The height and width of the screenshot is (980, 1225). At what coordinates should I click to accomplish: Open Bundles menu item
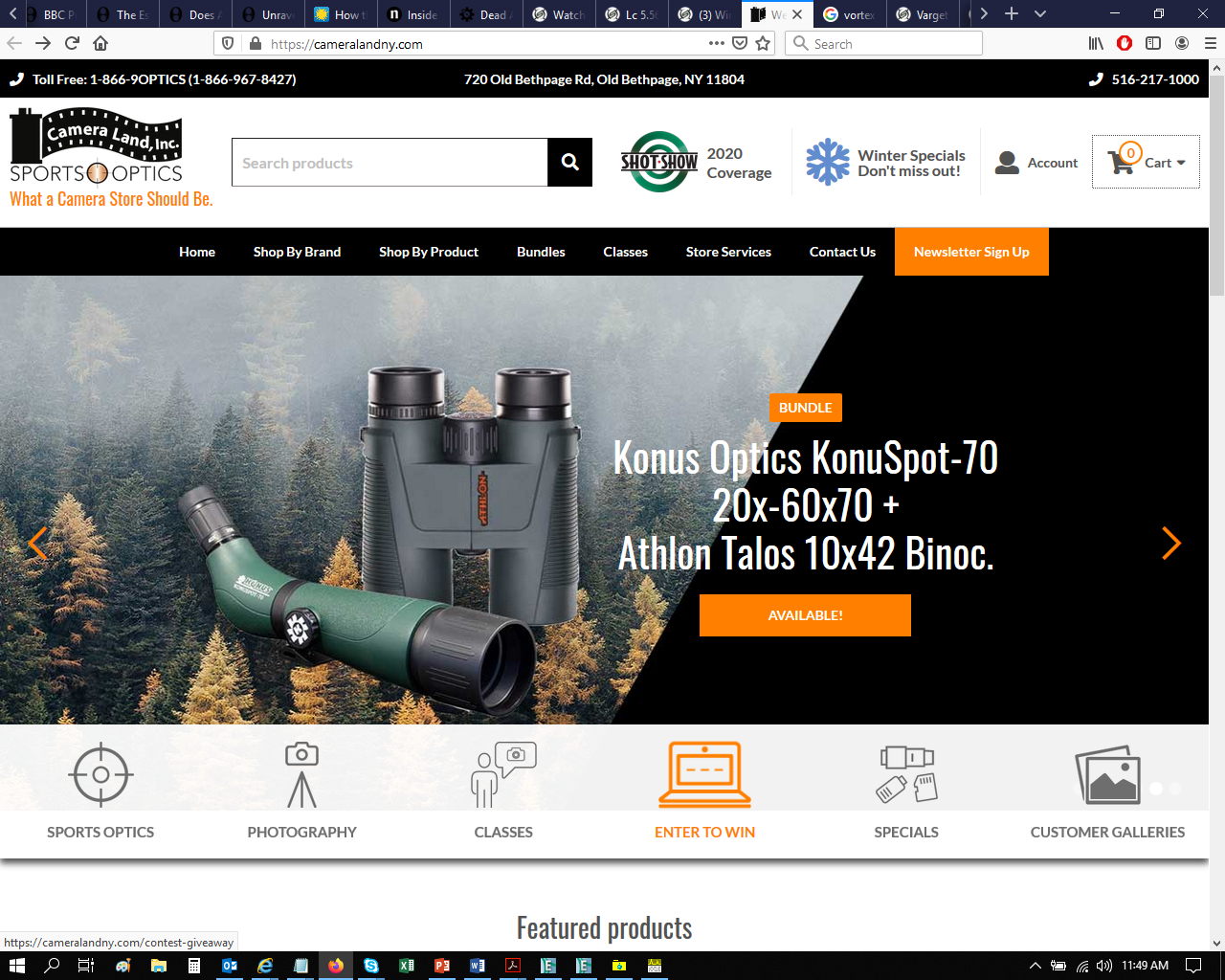tap(541, 252)
